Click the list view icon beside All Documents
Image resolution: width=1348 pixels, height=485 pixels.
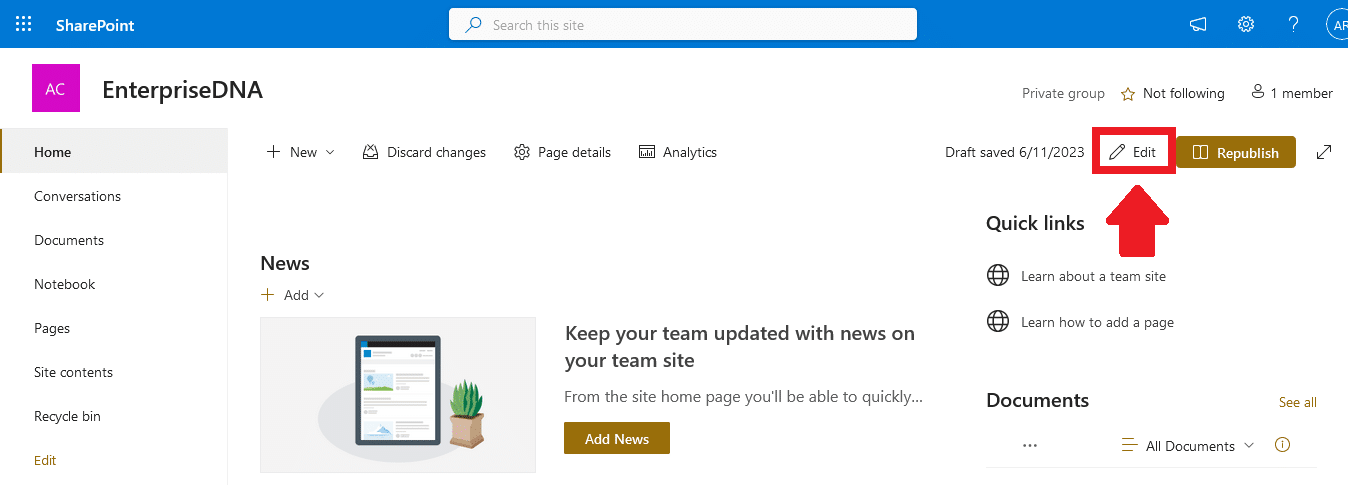click(x=1129, y=446)
